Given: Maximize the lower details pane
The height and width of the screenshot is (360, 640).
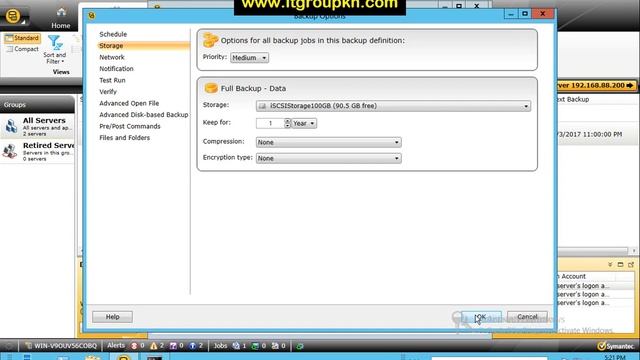Looking at the screenshot, I should pyautogui.click(x=620, y=265).
